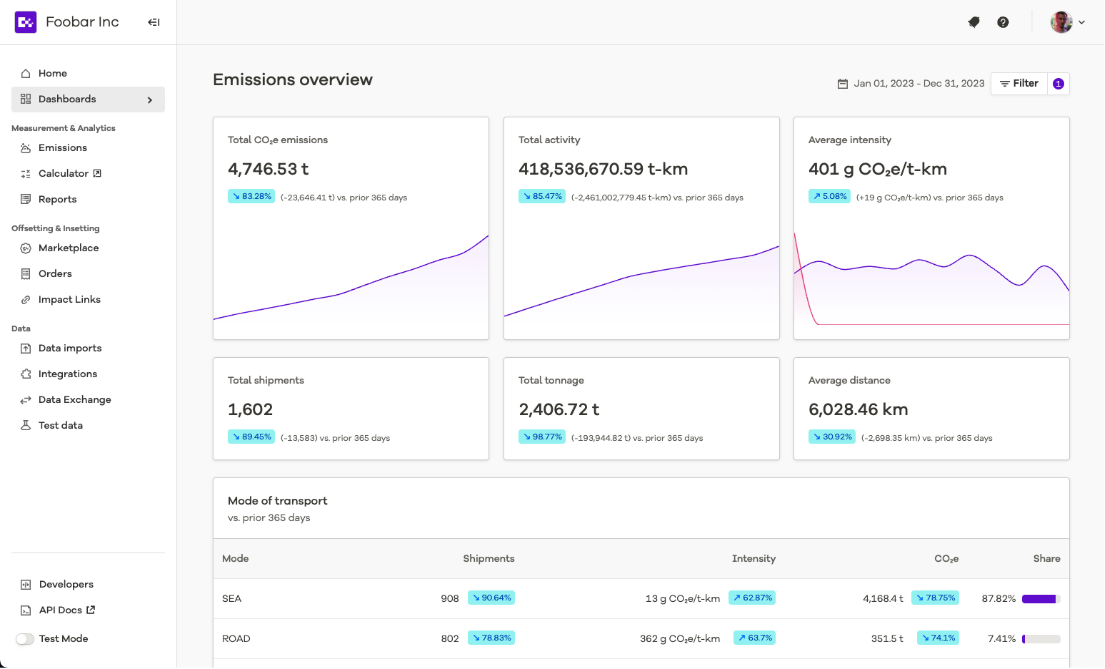
Task: Click the active filter count badge
Action: 1058,84
